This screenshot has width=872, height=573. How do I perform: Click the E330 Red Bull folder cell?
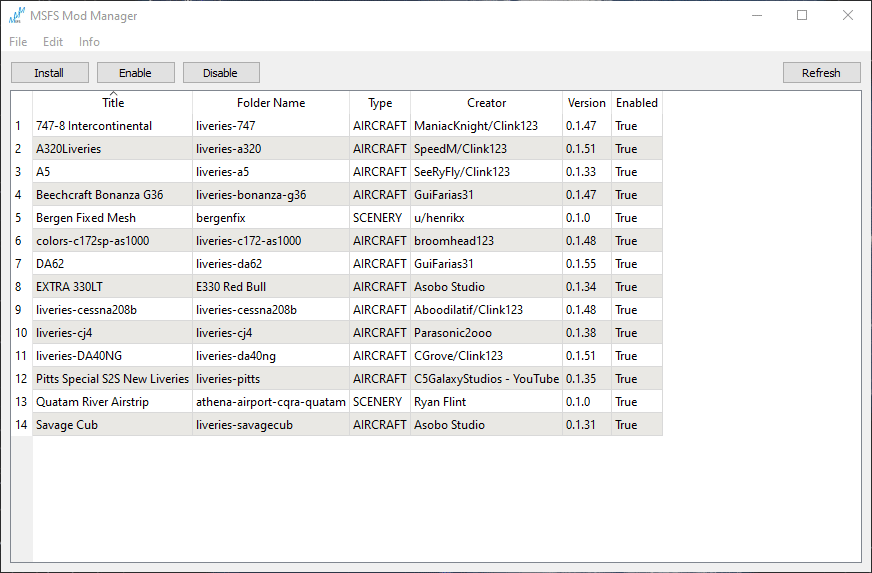point(271,286)
